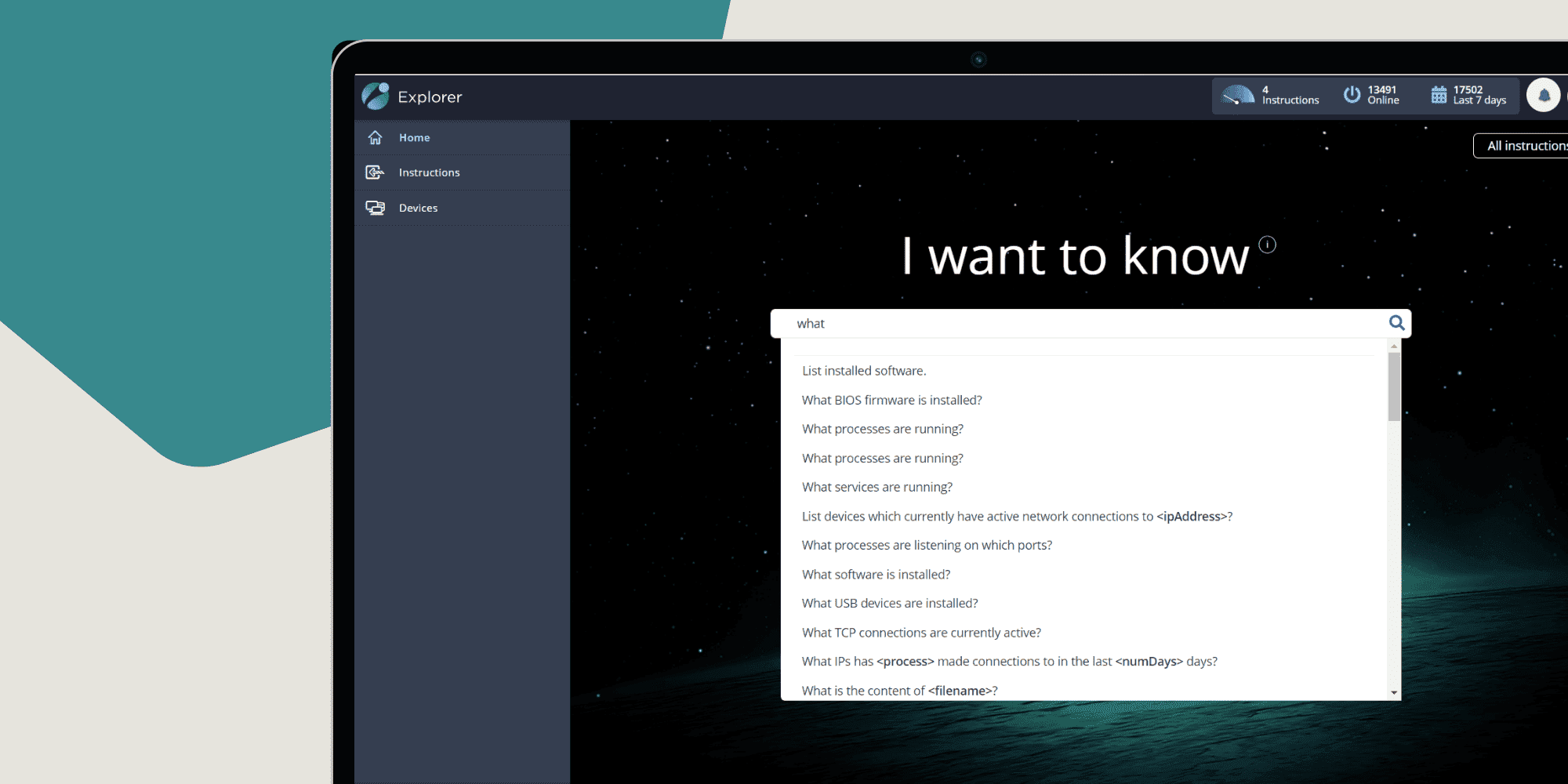Open the Instructions icon in sidebar

376,172
